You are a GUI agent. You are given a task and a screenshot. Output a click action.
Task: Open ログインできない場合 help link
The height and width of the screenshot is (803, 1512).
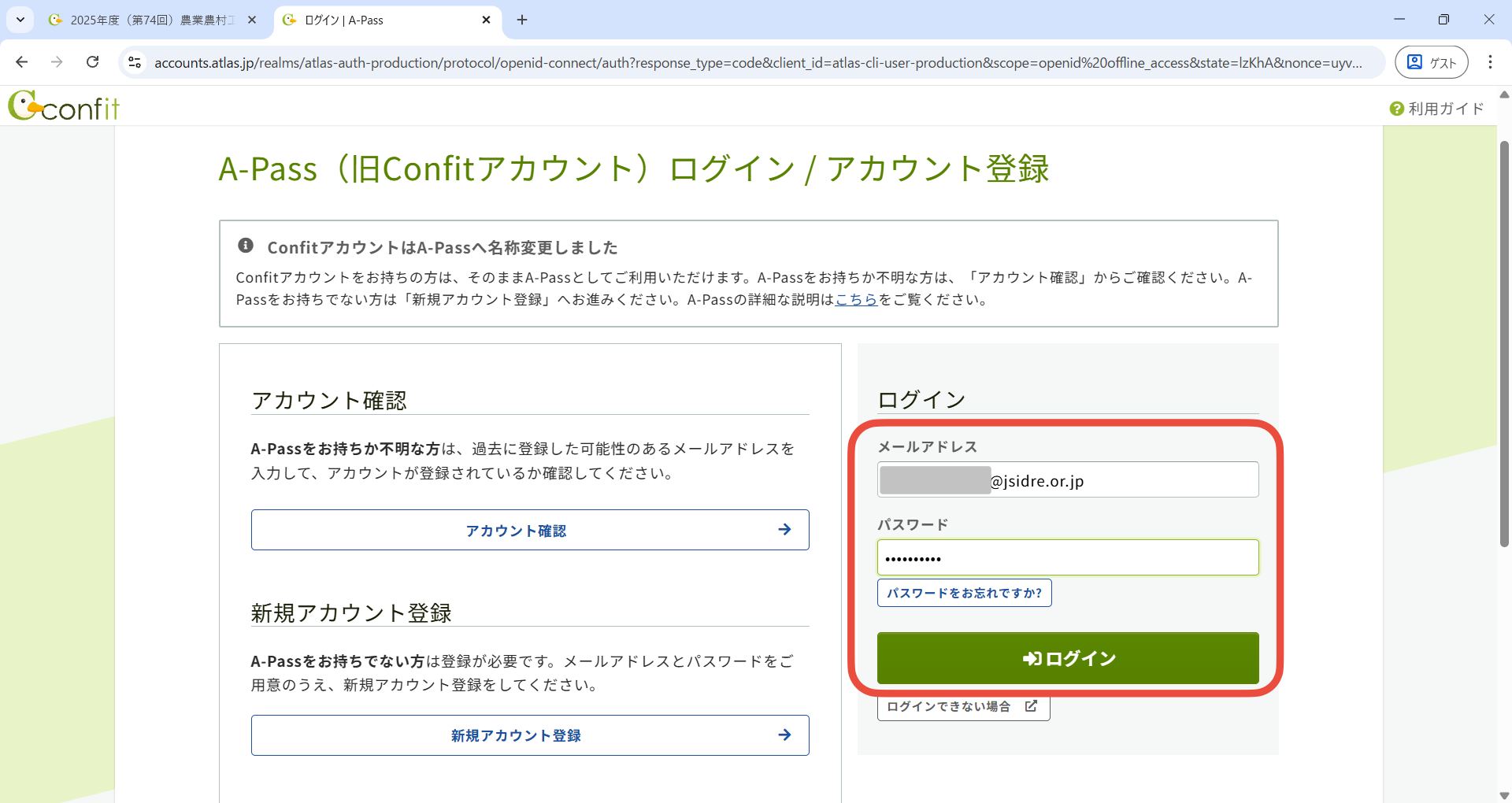click(x=964, y=707)
